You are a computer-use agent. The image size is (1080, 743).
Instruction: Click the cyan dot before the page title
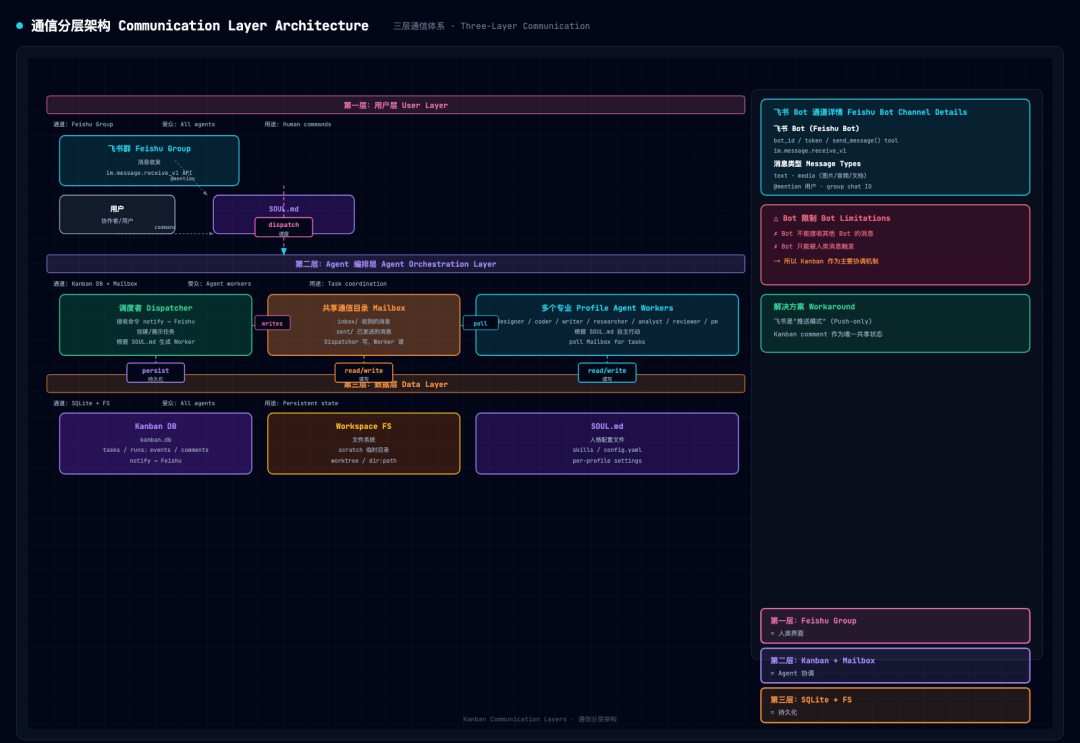tap(19, 25)
